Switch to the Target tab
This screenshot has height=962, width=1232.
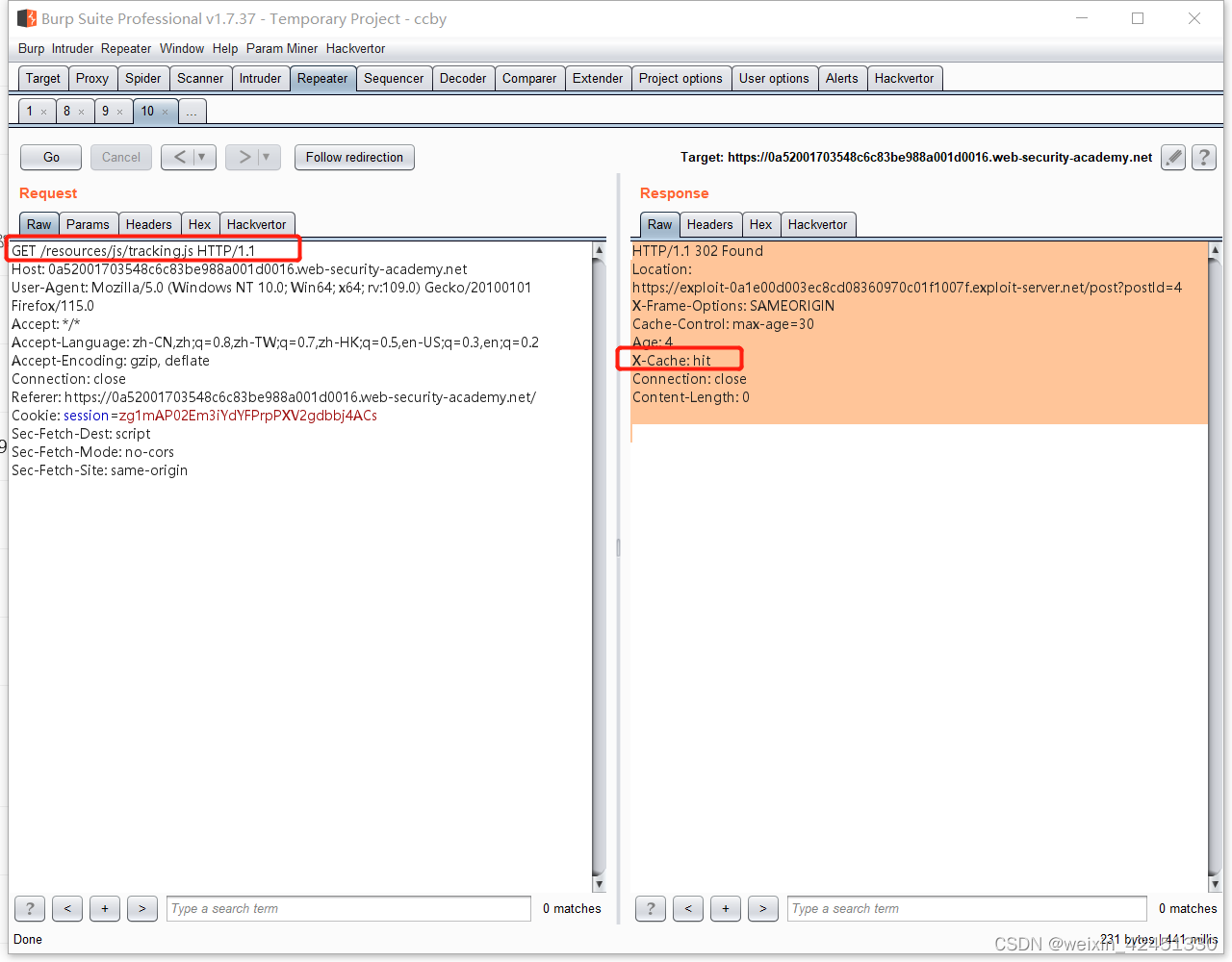43,78
